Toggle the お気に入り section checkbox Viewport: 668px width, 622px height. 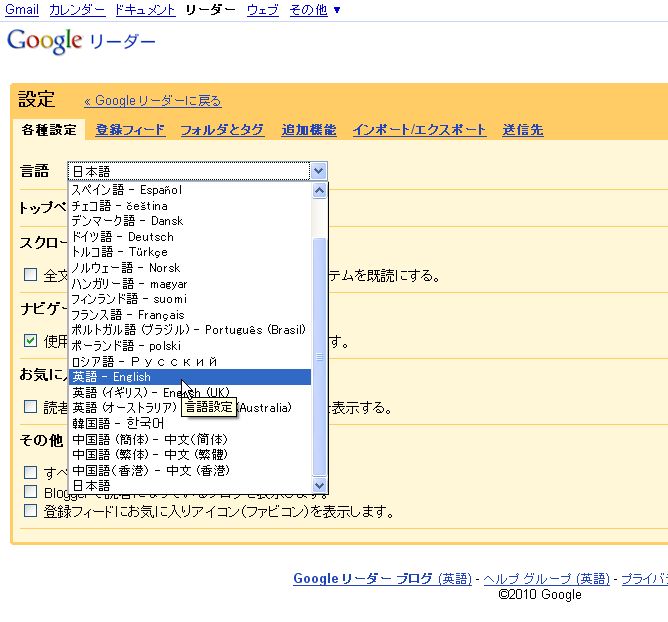[x=30, y=406]
